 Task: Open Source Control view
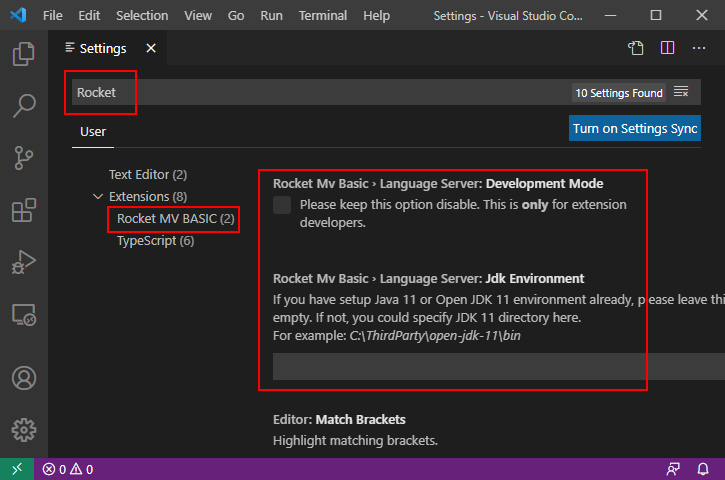click(23, 158)
